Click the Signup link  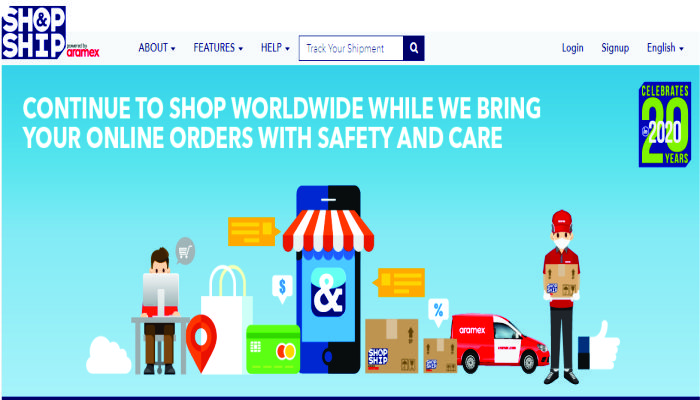click(615, 48)
